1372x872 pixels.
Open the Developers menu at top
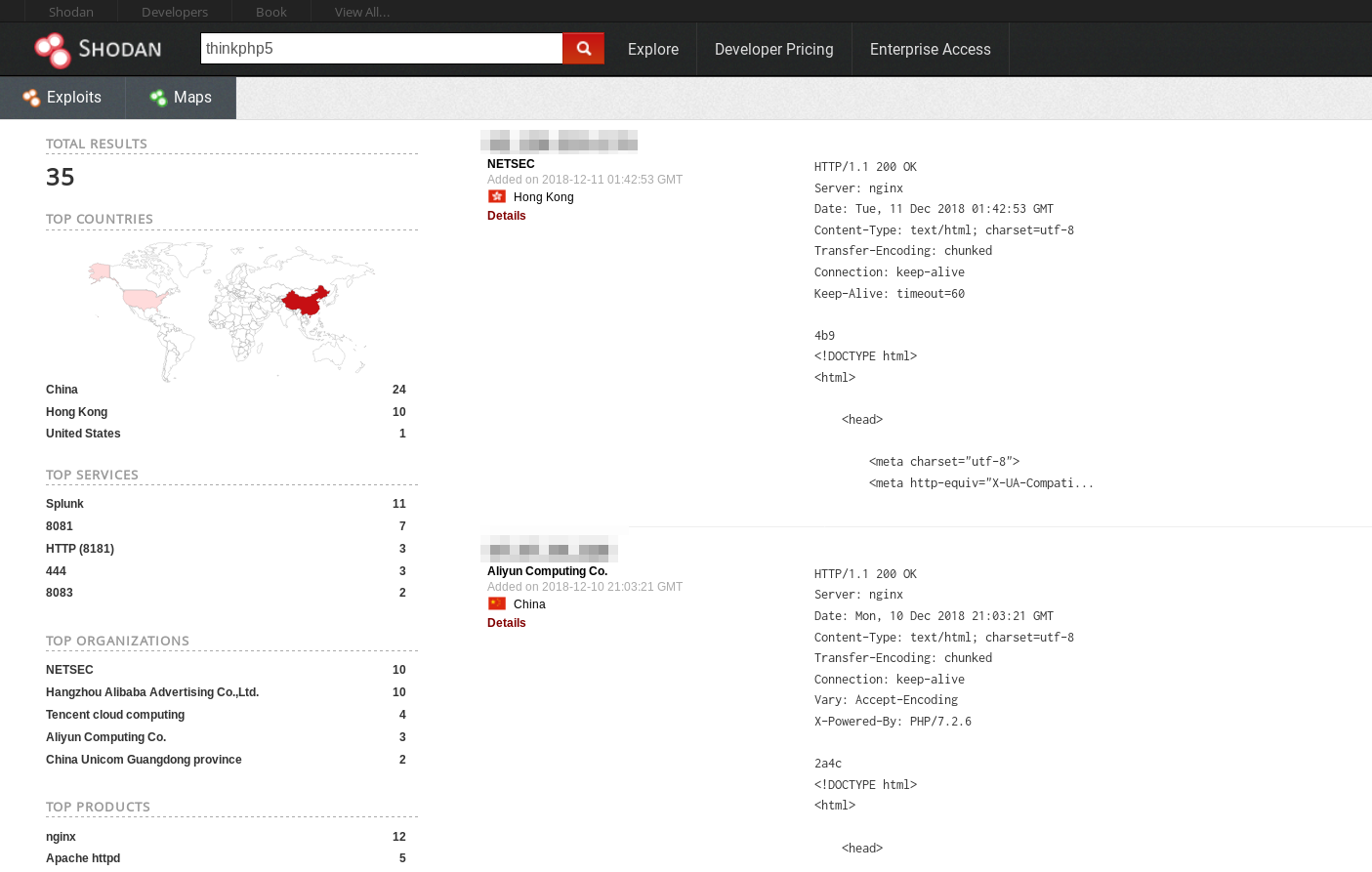pyautogui.click(x=174, y=12)
